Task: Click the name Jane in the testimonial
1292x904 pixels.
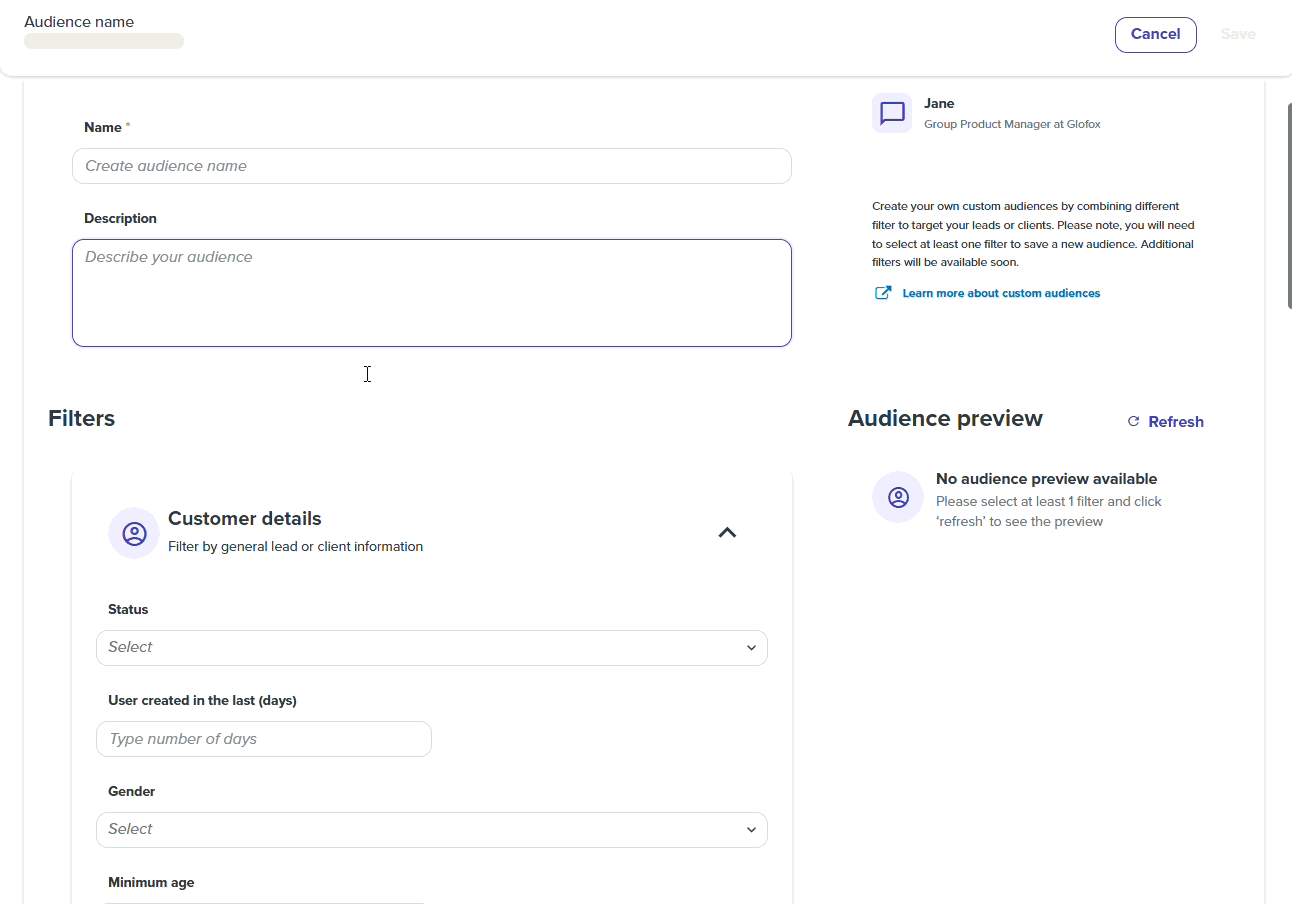Action: click(939, 103)
